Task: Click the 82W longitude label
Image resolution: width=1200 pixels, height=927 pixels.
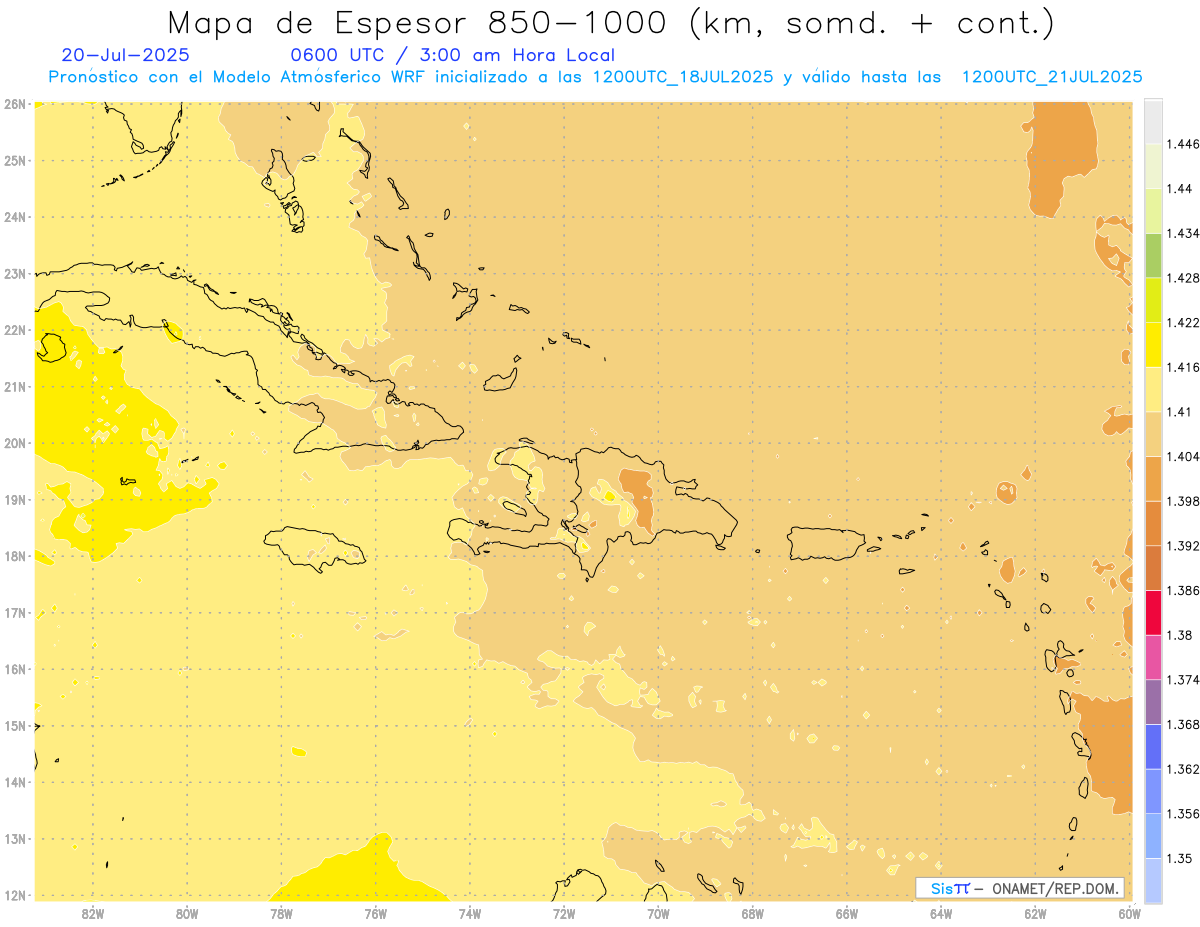Action: click(93, 913)
